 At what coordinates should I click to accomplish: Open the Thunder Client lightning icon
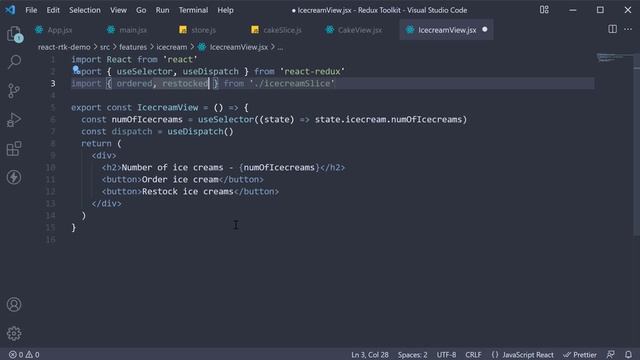pyautogui.click(x=14, y=177)
